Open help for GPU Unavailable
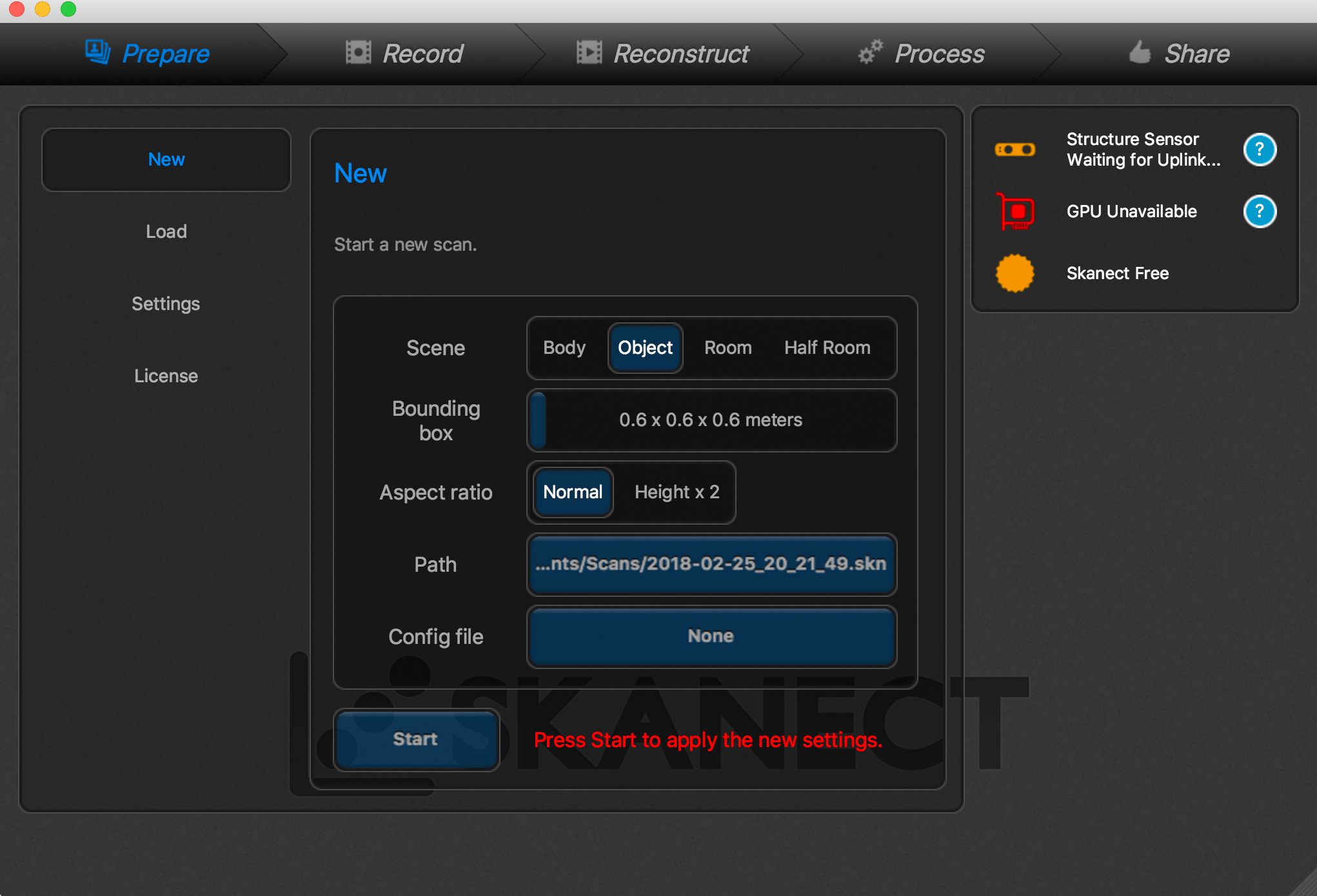Image resolution: width=1317 pixels, height=896 pixels. tap(1260, 211)
